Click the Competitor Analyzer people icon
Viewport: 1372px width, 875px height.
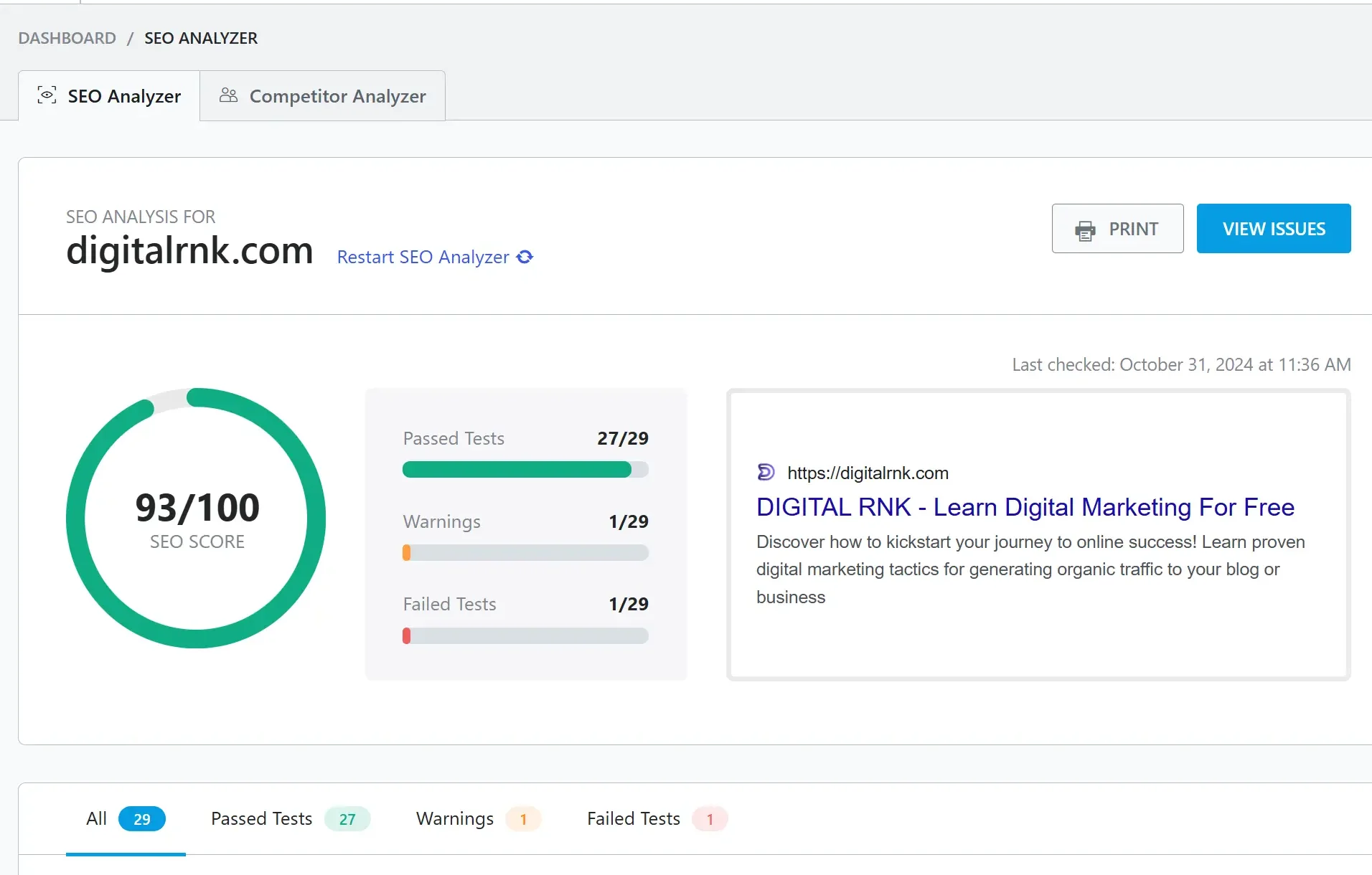pyautogui.click(x=228, y=95)
